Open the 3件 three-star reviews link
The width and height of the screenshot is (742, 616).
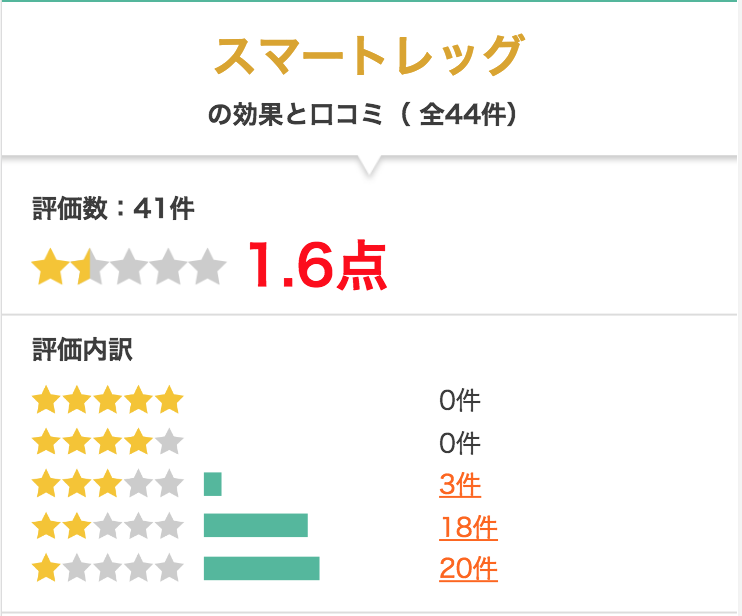coord(460,485)
